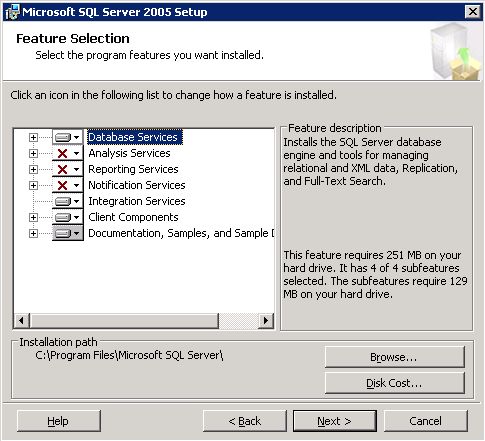
Task: Expand the Database Services tree node
Action: pyautogui.click(x=33, y=137)
